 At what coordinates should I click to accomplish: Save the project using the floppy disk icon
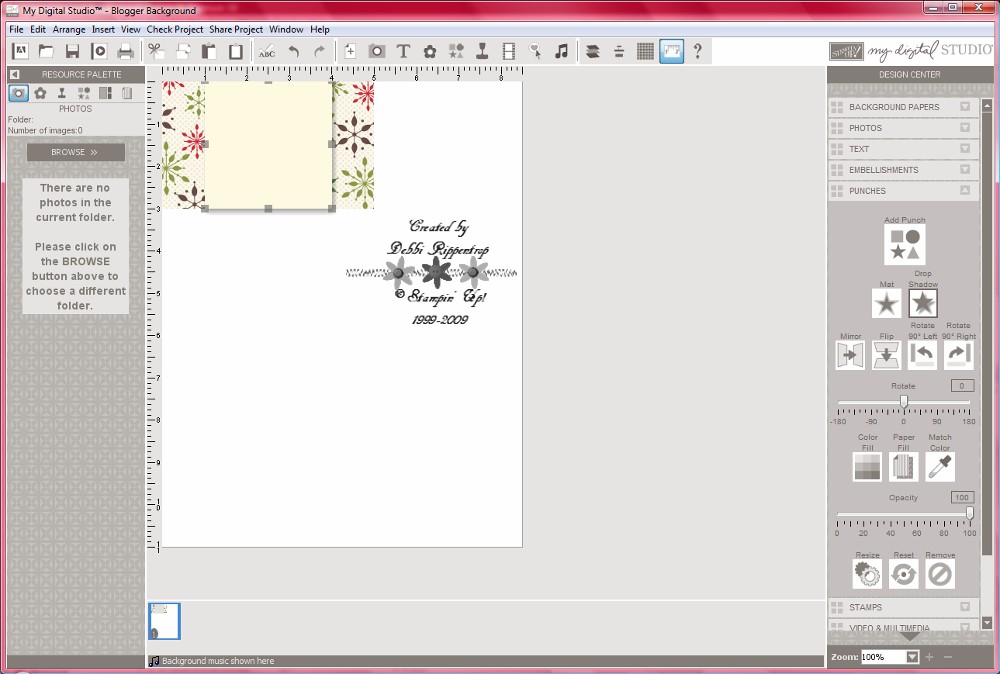click(x=73, y=51)
